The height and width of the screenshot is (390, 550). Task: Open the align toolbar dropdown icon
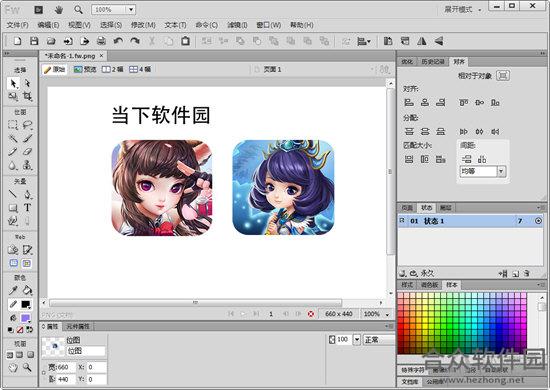pos(364,41)
